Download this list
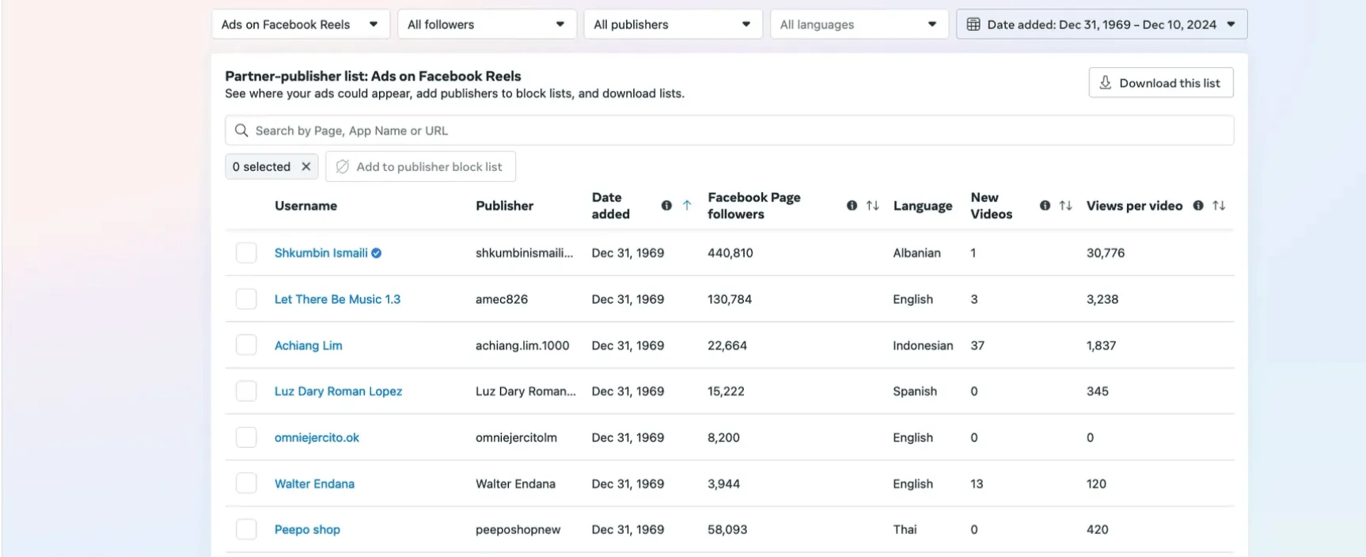 [1161, 83]
